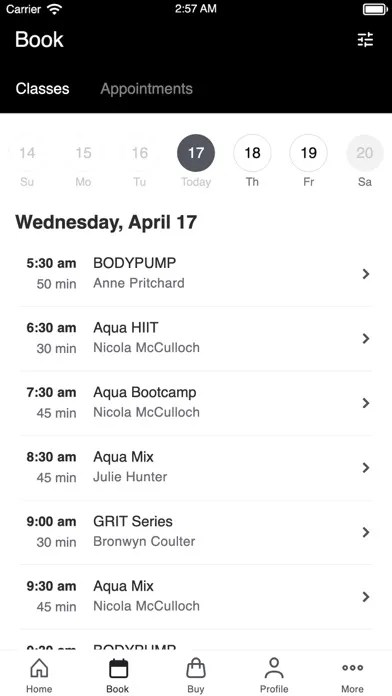This screenshot has height=696, width=392.
Task: Select date 20 Saturday
Action: (365, 153)
